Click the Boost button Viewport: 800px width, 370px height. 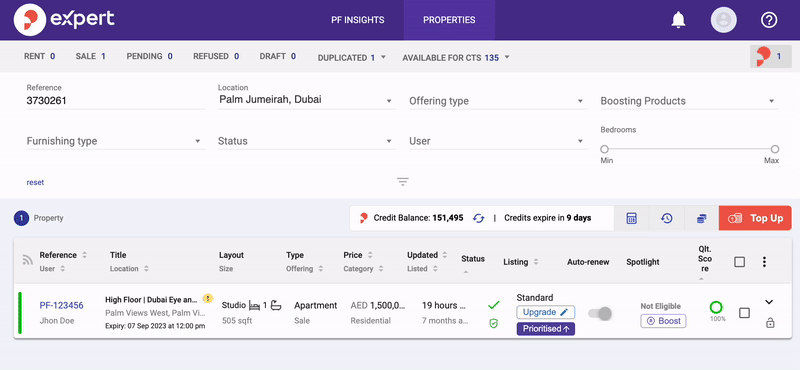663,321
